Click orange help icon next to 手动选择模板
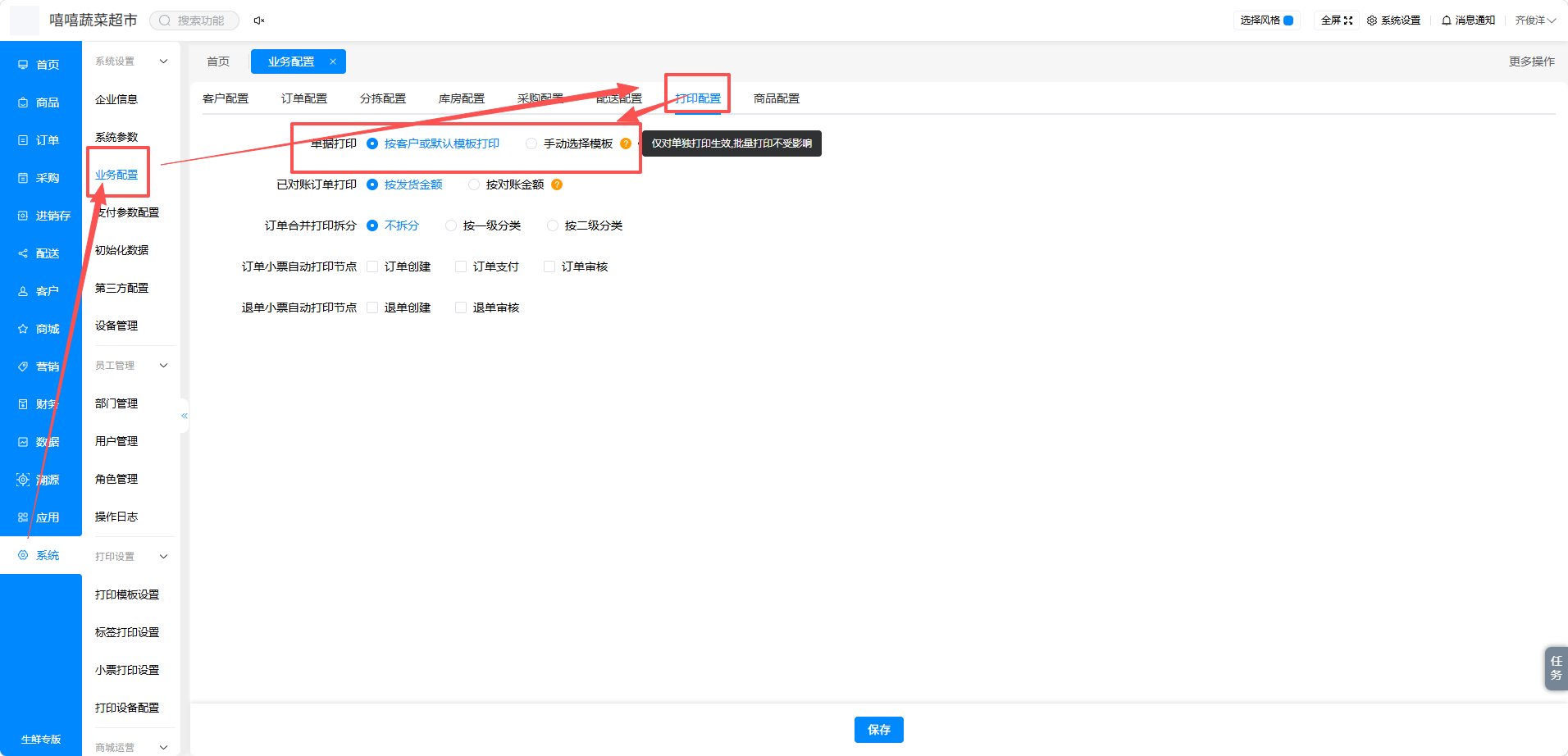This screenshot has height=756, width=1568. tap(626, 143)
